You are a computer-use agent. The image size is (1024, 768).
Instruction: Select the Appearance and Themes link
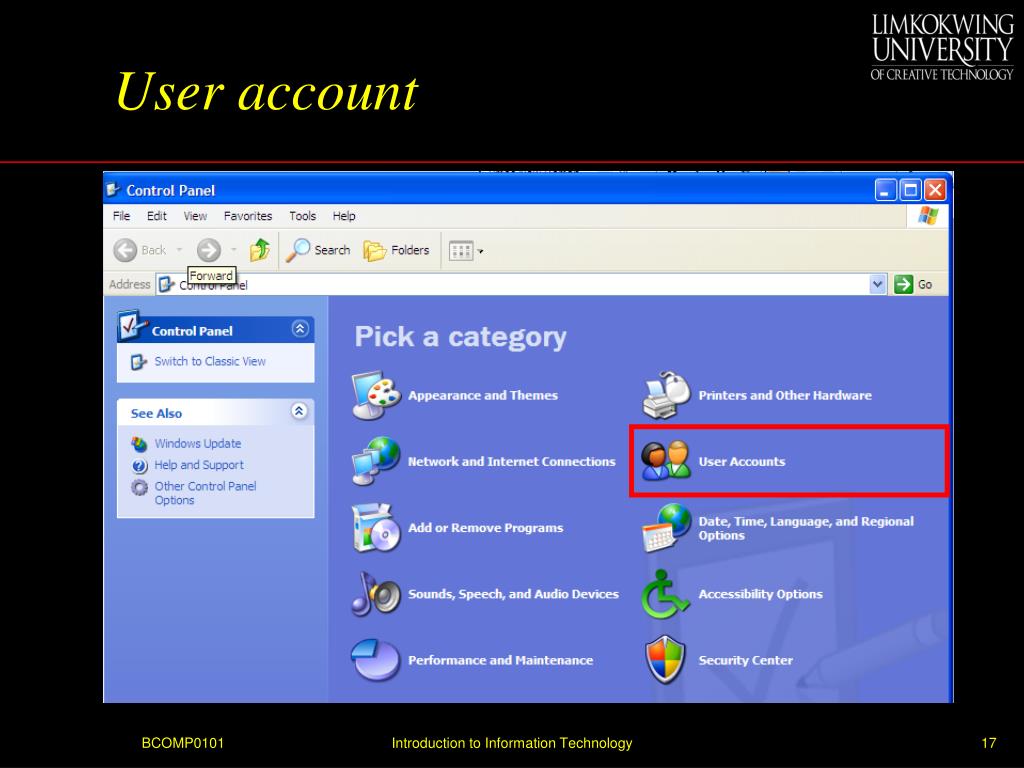click(x=483, y=395)
